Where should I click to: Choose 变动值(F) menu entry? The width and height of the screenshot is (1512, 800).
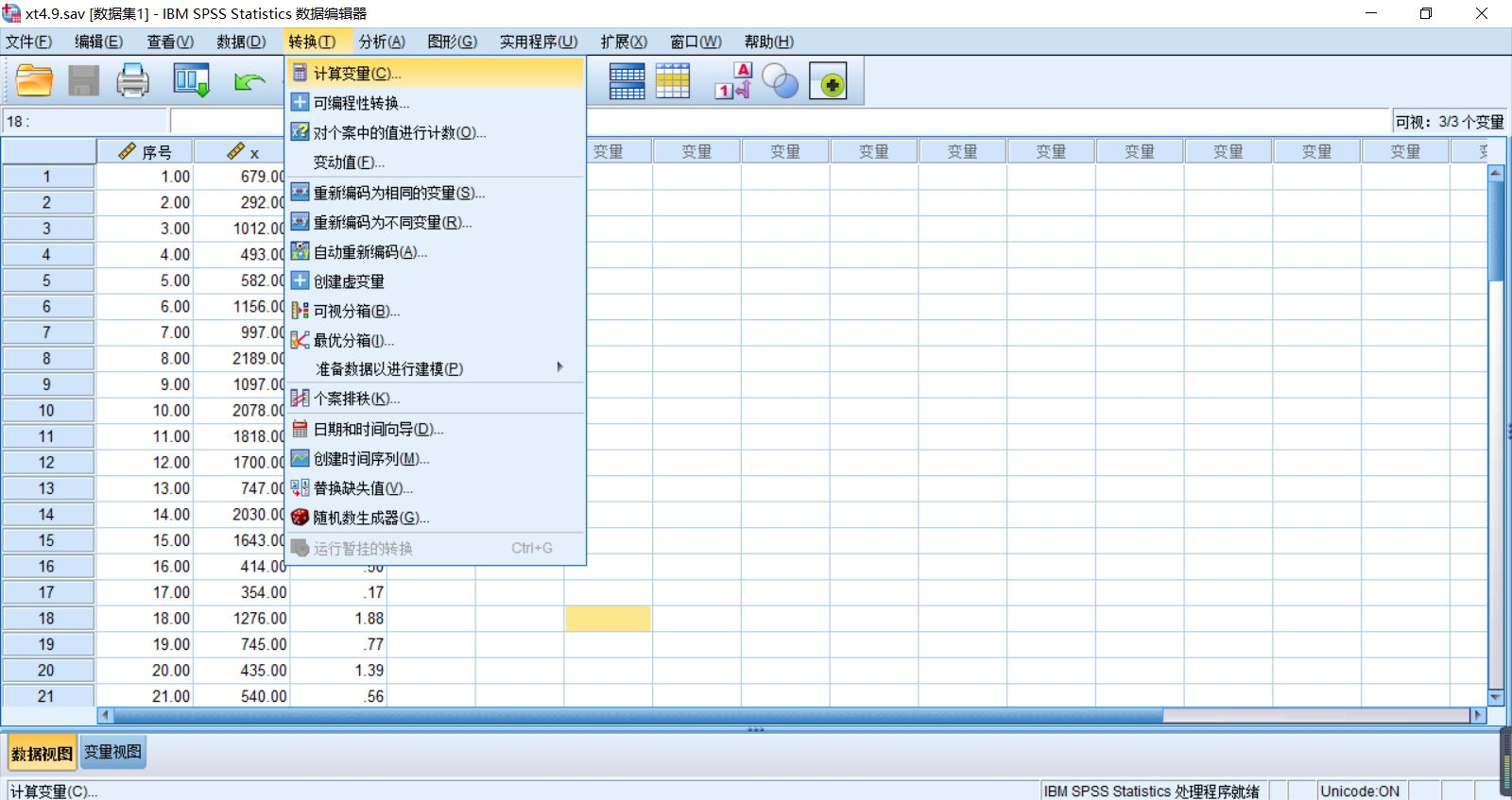[435, 162]
